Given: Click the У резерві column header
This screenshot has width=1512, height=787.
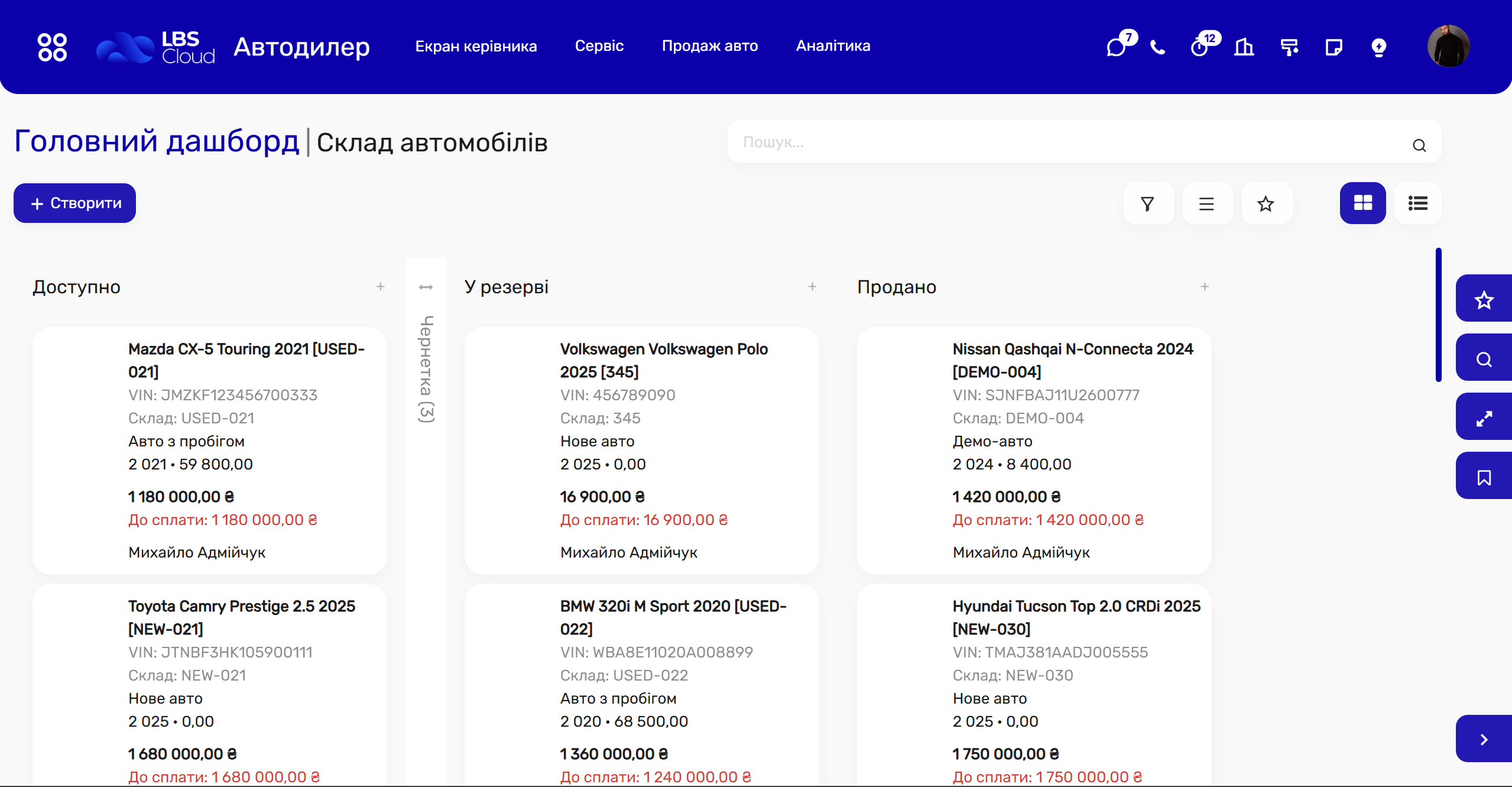Looking at the screenshot, I should pos(507,287).
